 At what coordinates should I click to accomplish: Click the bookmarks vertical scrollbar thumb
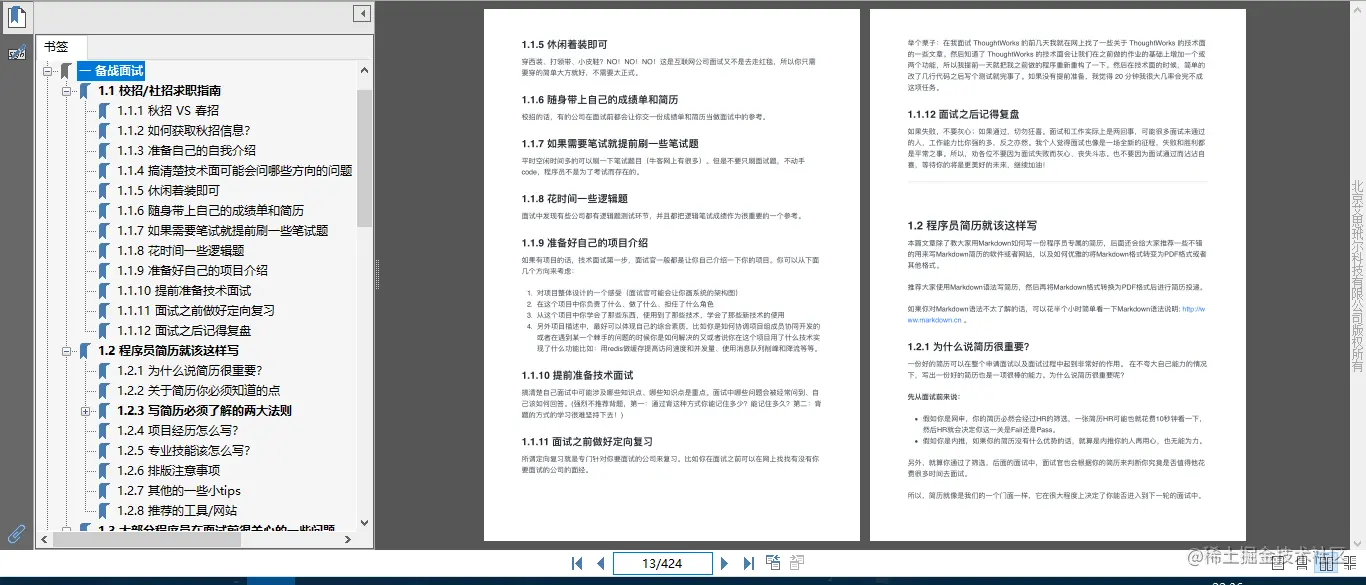tap(365, 157)
